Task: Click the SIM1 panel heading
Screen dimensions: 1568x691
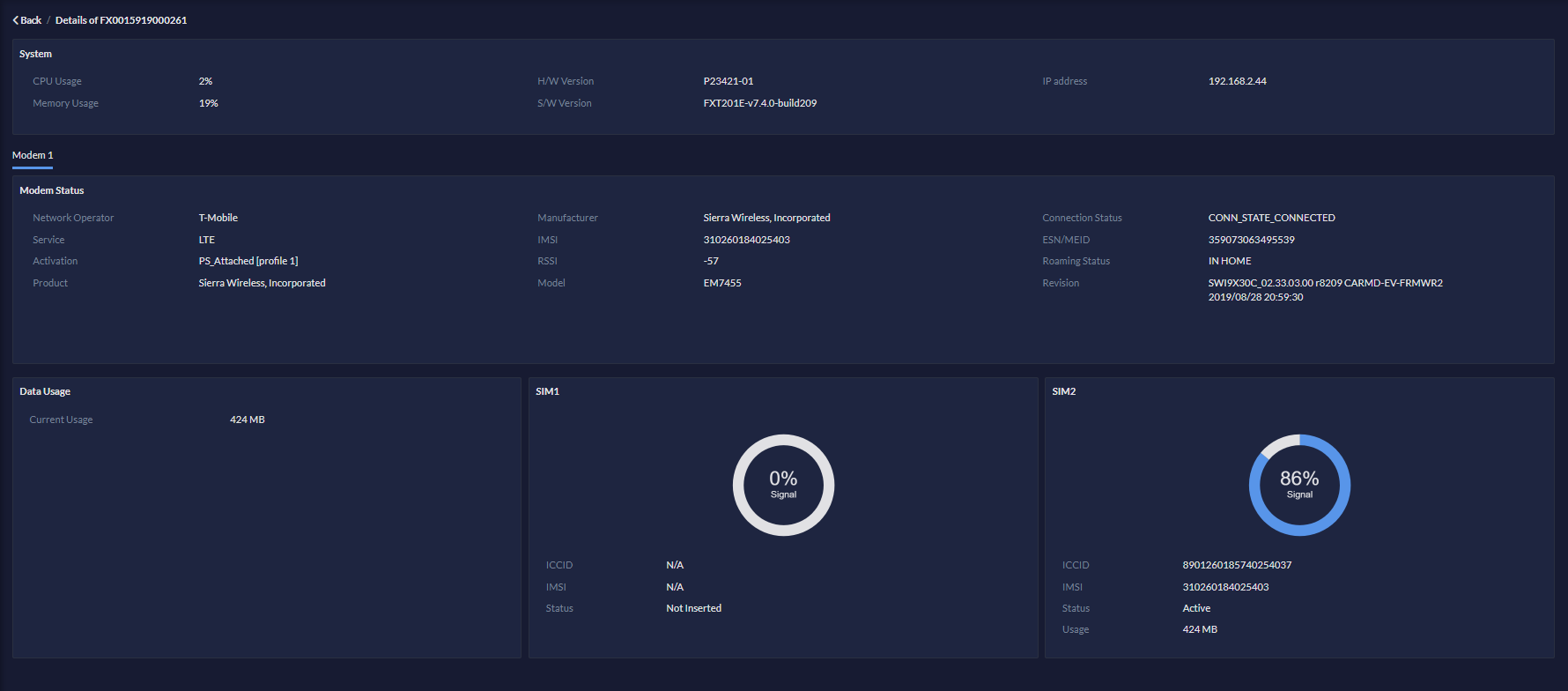Action: tap(548, 391)
